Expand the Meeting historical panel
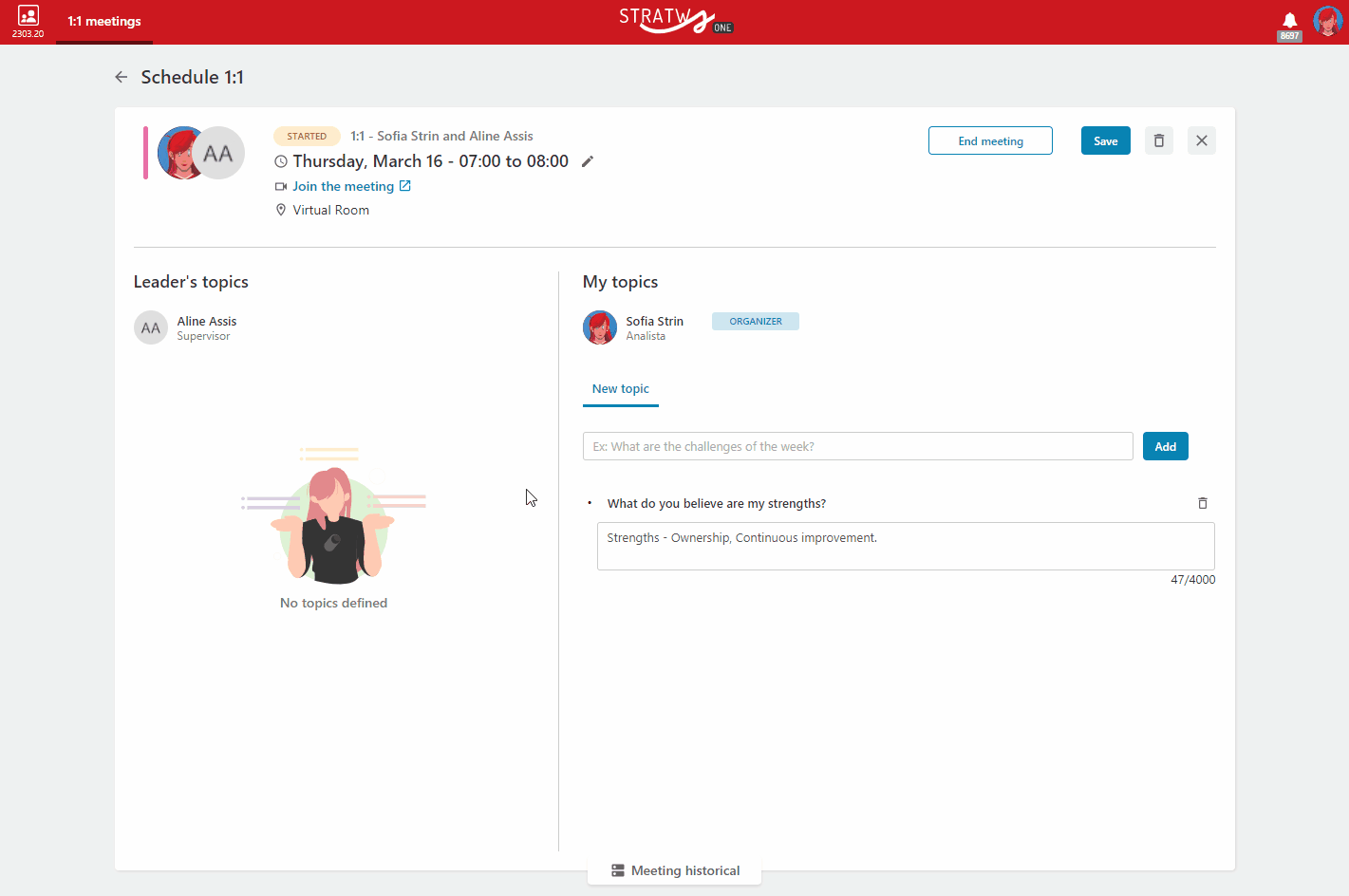 coord(675,870)
